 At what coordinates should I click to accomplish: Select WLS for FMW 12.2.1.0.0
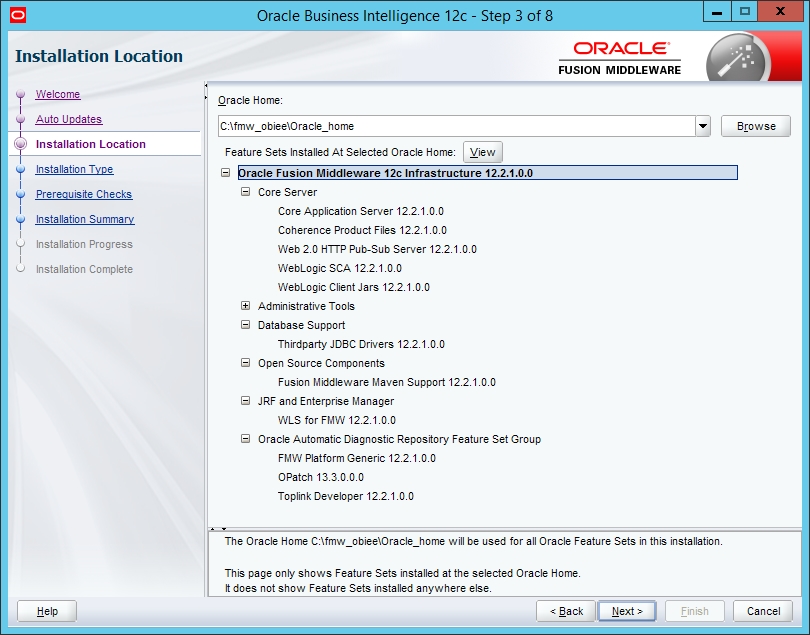click(x=337, y=420)
